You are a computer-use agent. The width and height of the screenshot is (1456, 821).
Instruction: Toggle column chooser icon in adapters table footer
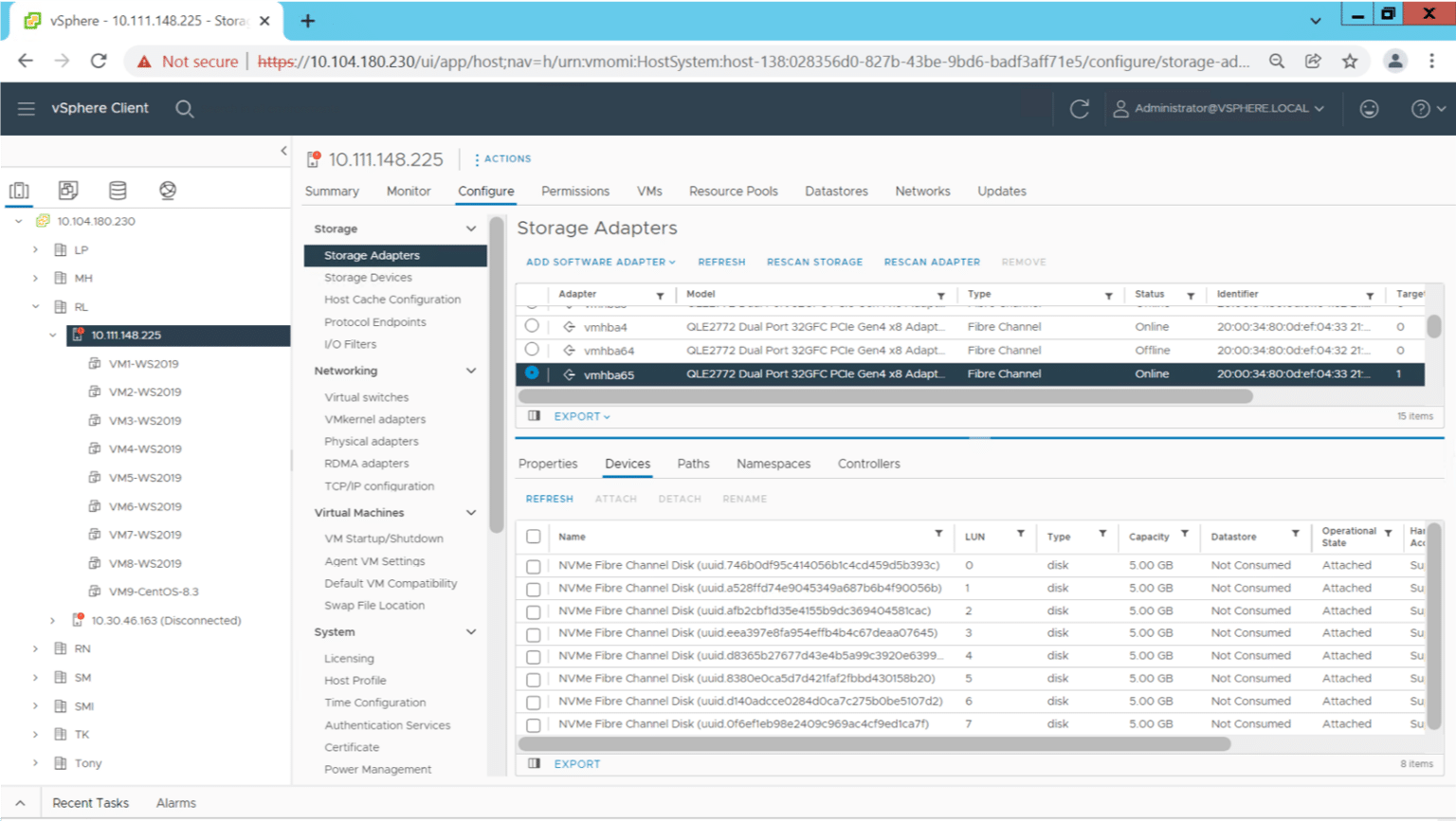(x=534, y=416)
